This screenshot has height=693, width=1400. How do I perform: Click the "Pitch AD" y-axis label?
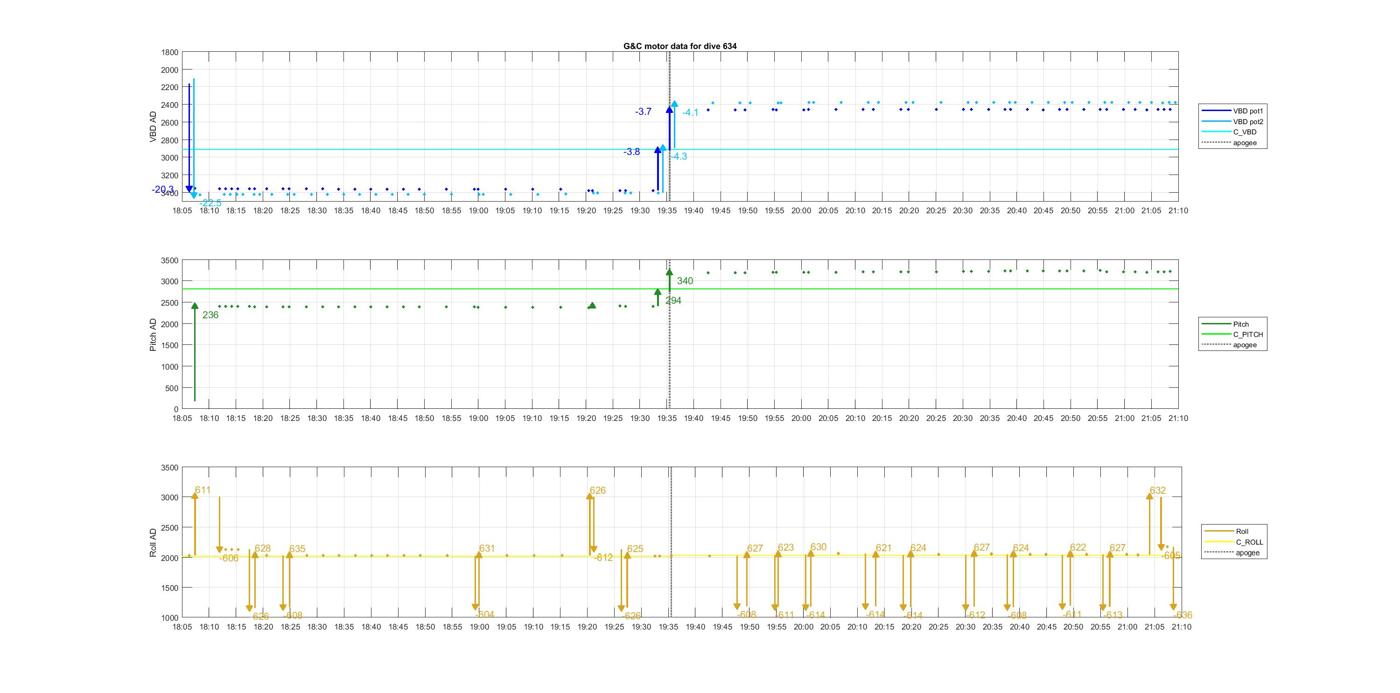[153, 334]
